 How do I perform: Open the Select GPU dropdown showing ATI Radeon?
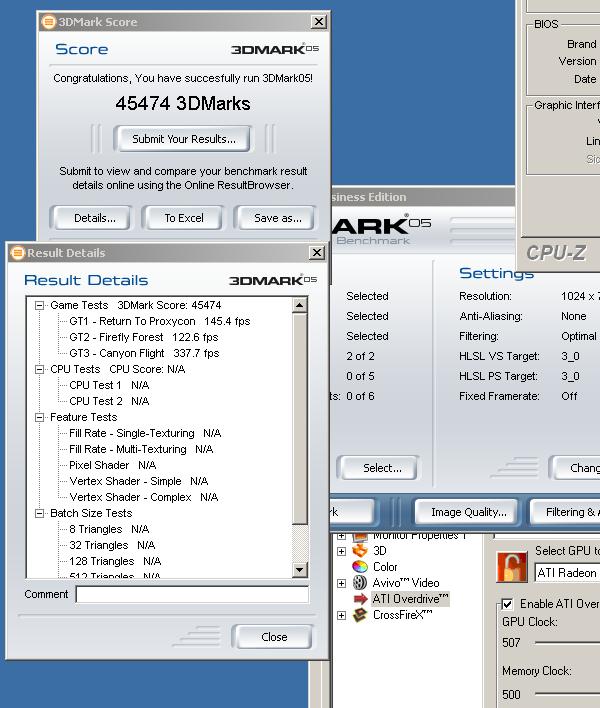[567, 573]
